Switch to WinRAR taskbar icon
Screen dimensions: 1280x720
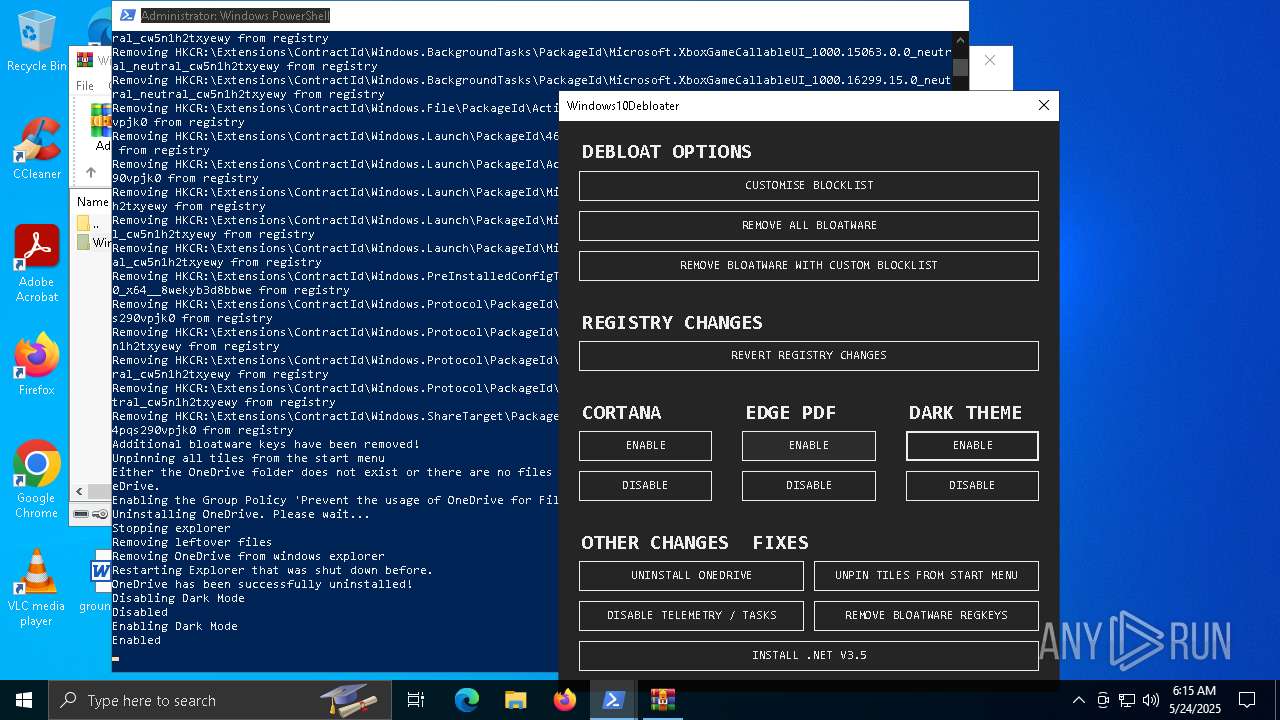tap(663, 700)
